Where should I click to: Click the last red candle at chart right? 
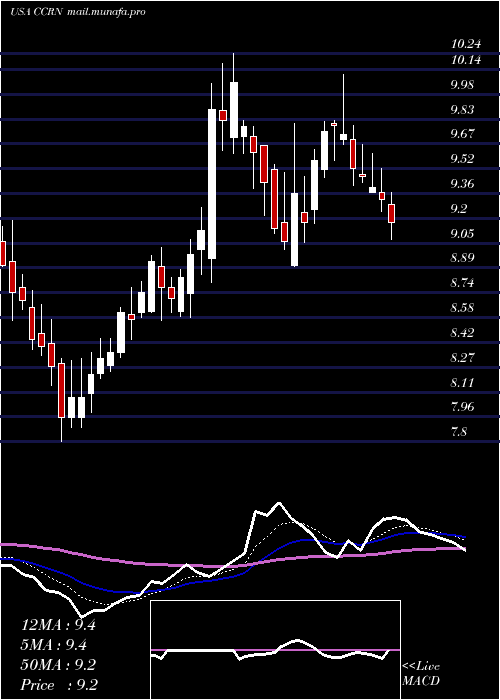392,213
